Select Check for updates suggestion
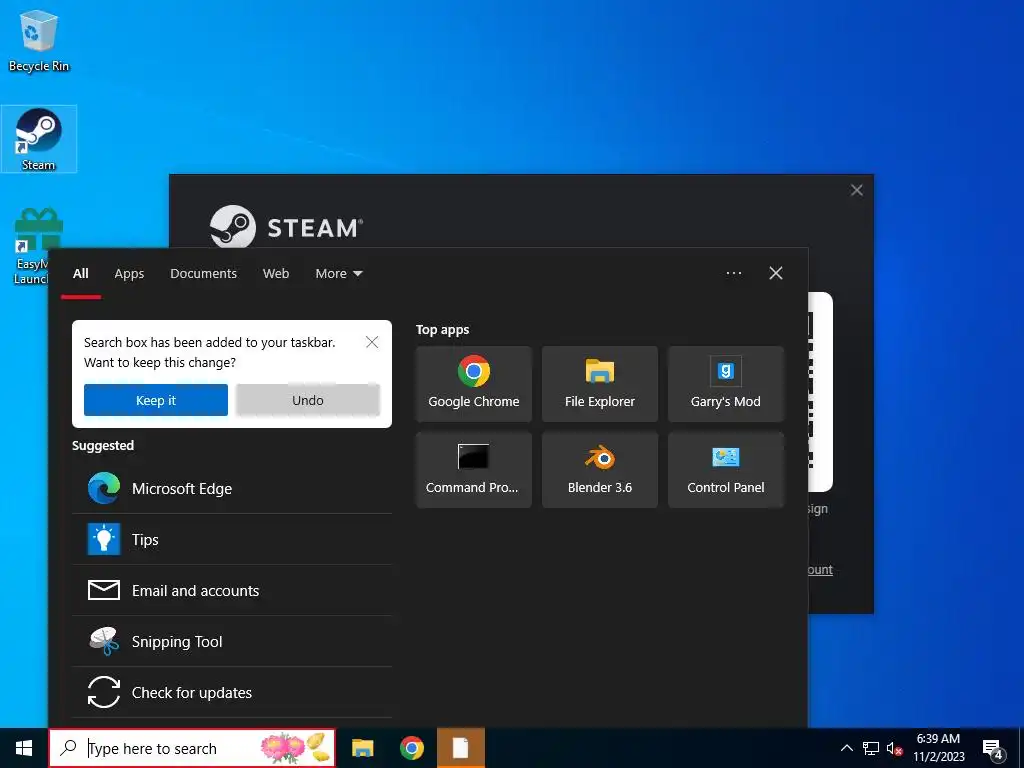1024x768 pixels. 232,692
